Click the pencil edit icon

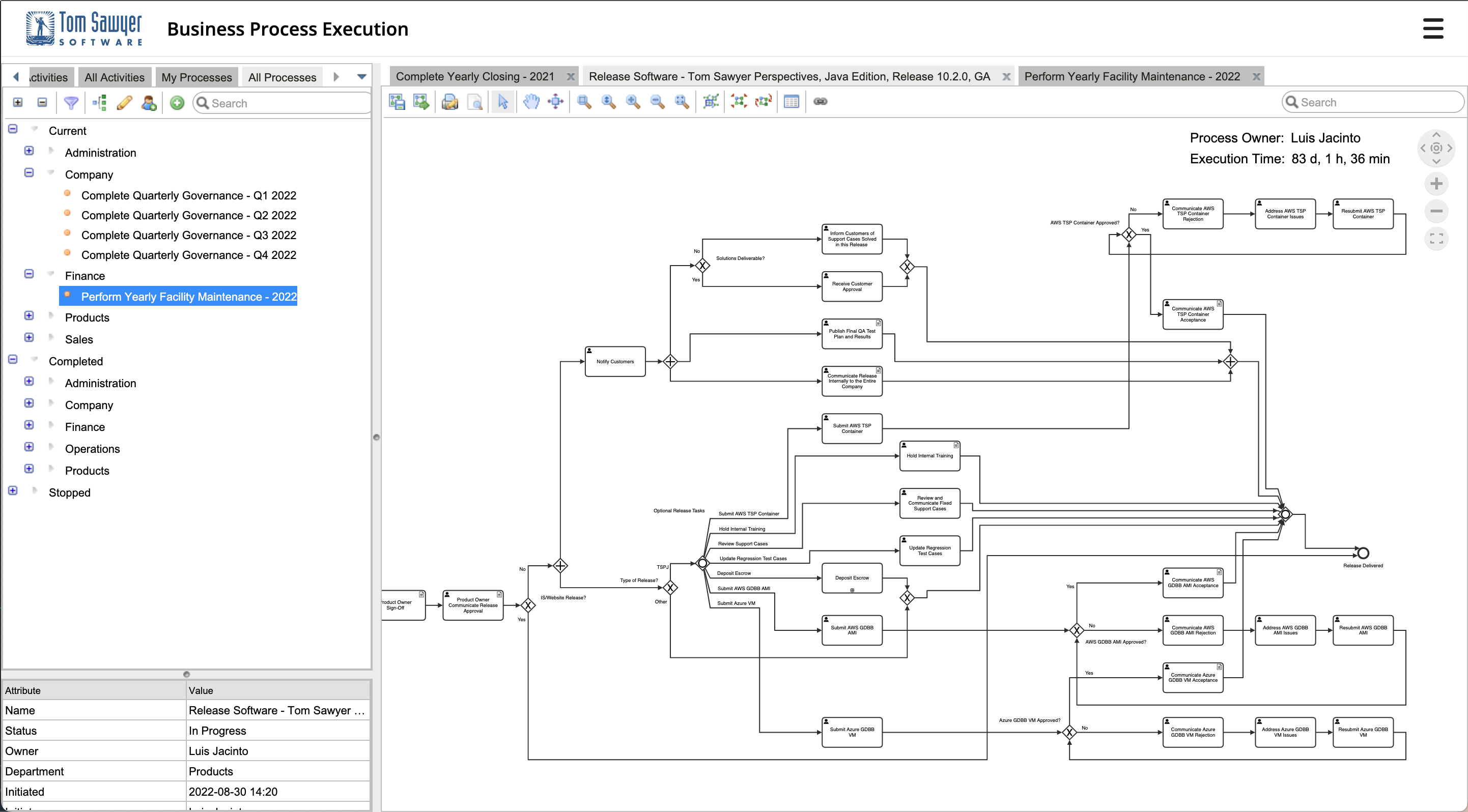pyautogui.click(x=124, y=102)
